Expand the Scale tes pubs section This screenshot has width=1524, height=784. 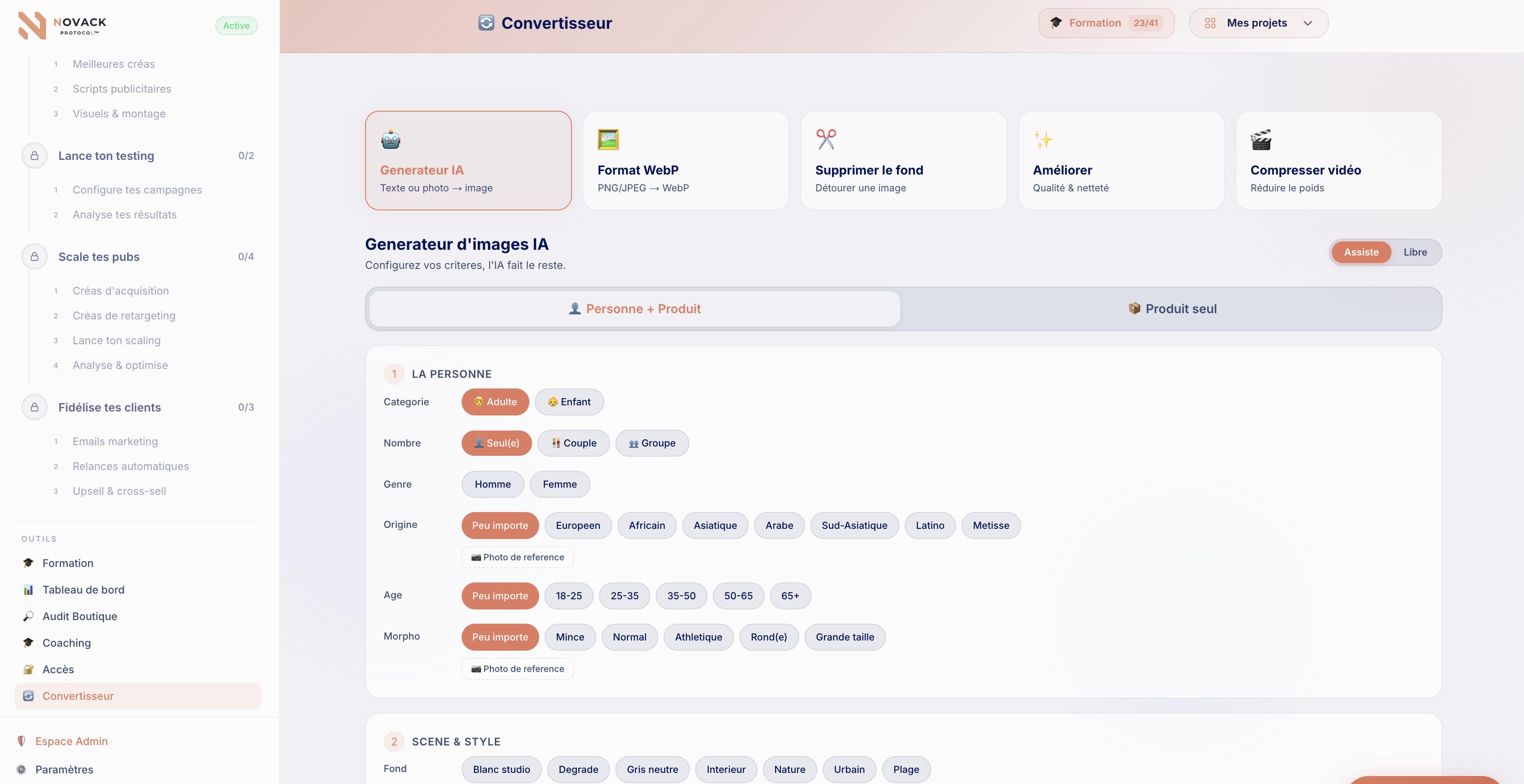tap(99, 257)
